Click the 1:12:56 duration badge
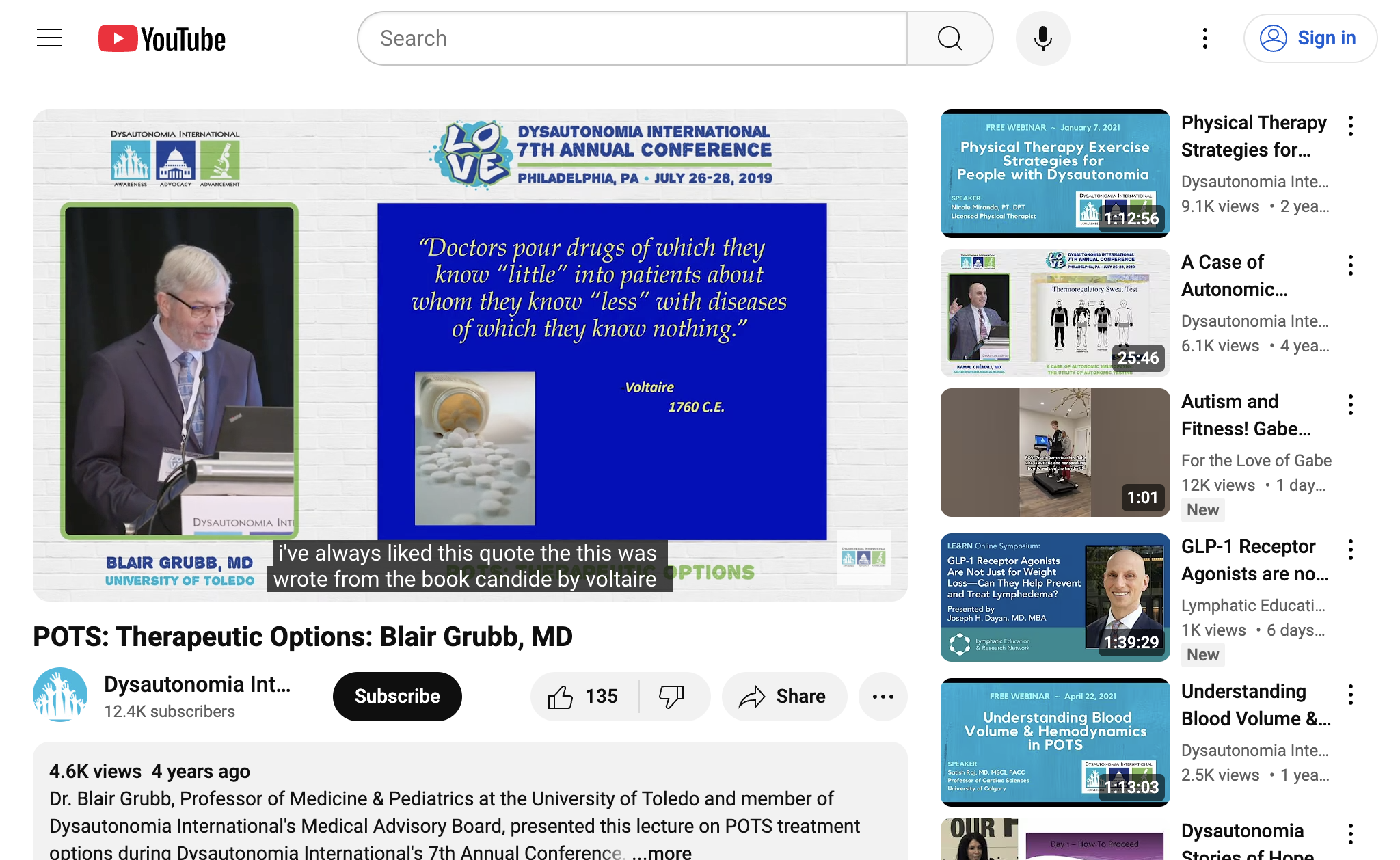The height and width of the screenshot is (860, 1400). (1131, 219)
